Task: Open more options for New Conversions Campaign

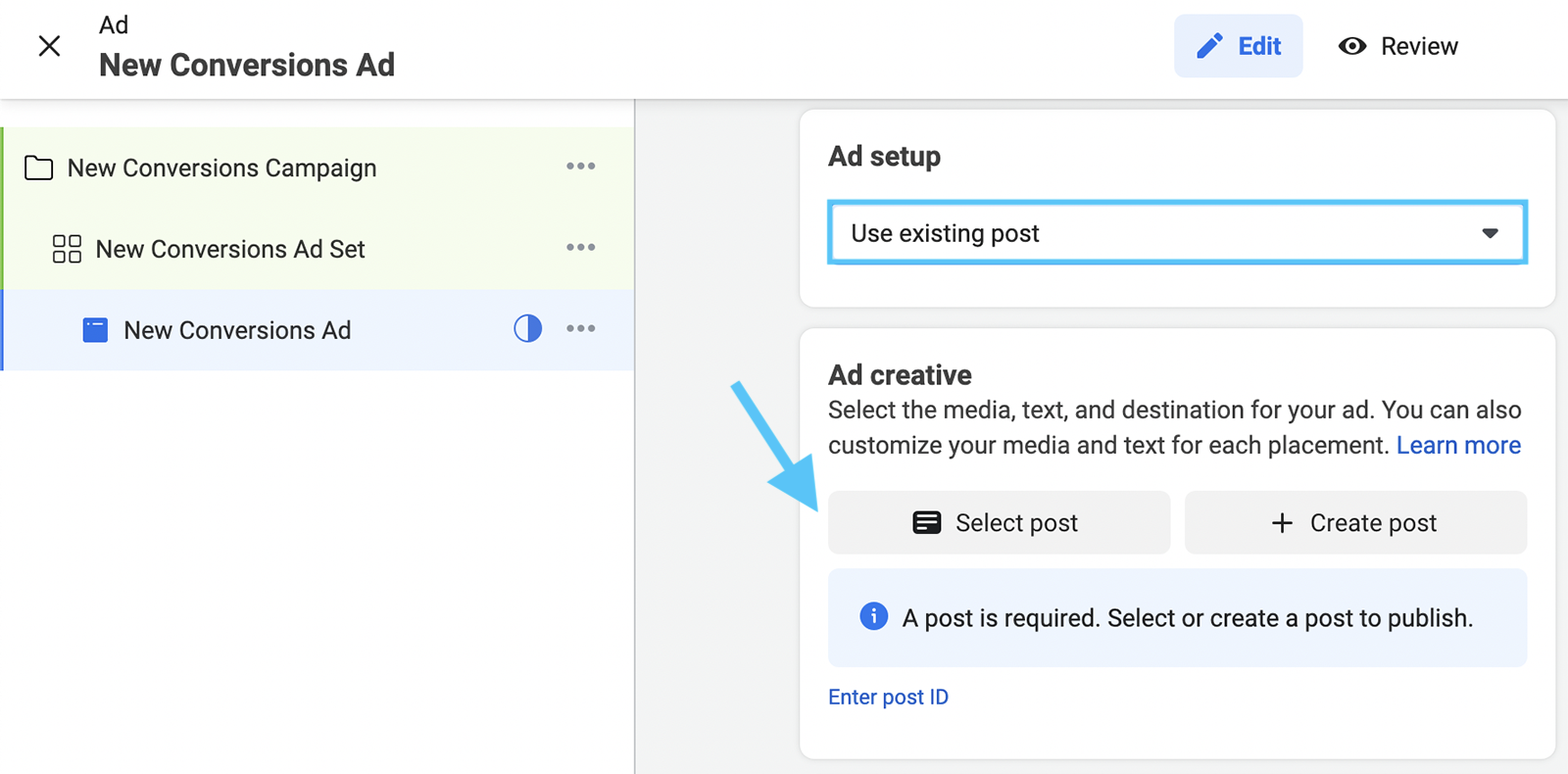Action: point(581,167)
